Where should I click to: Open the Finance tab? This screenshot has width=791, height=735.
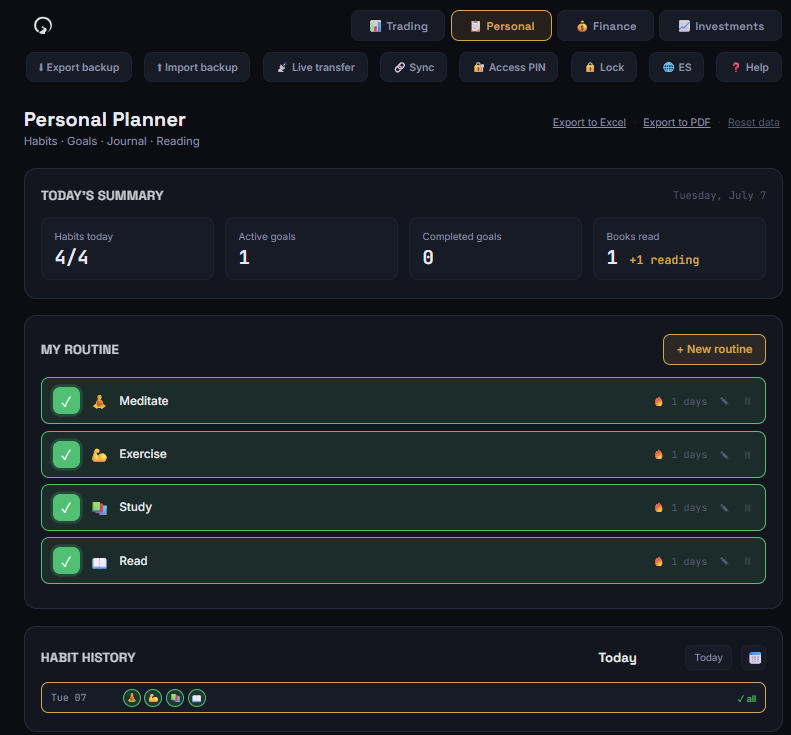coord(606,26)
